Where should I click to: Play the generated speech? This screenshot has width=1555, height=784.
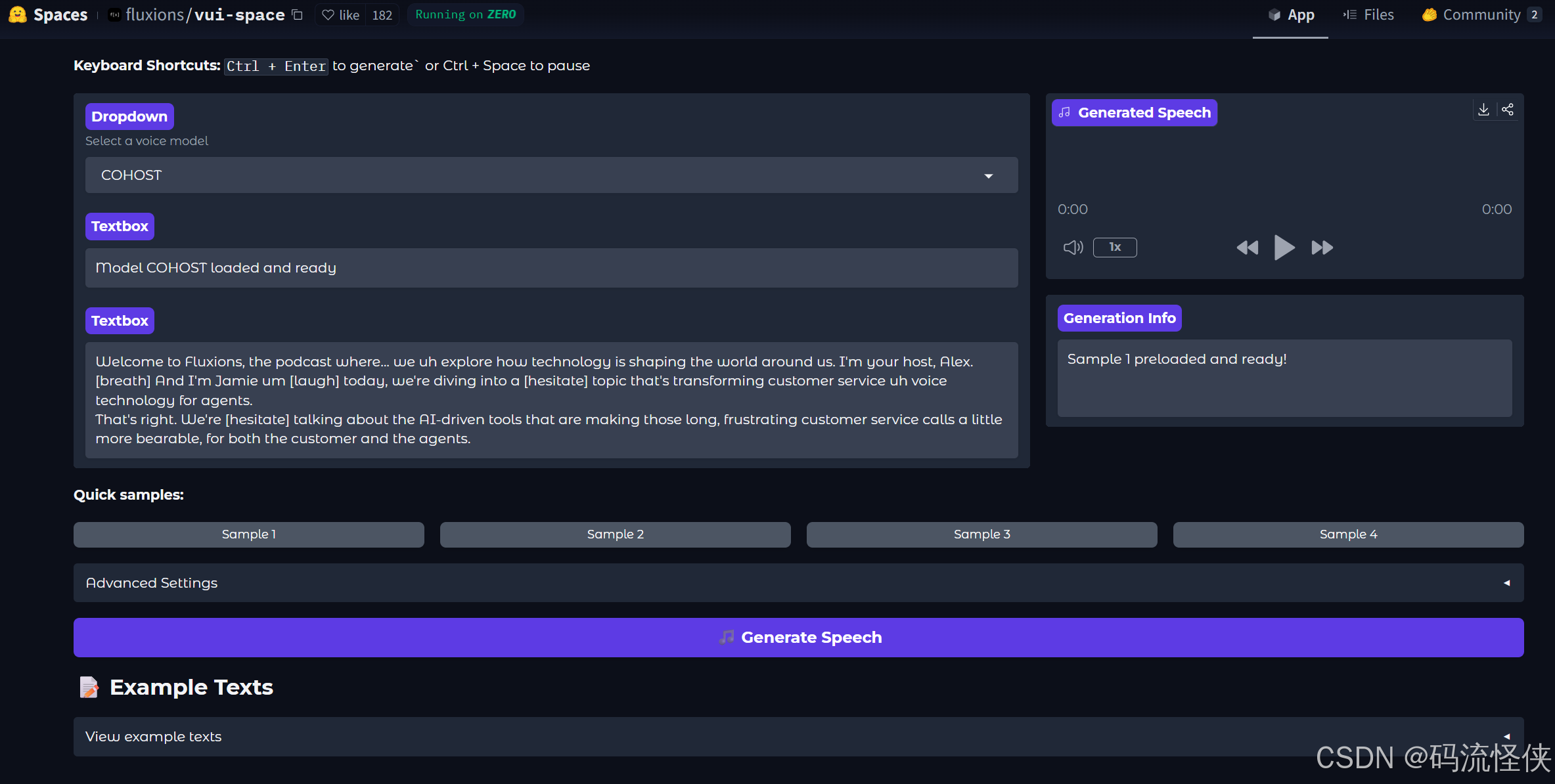[1284, 248]
